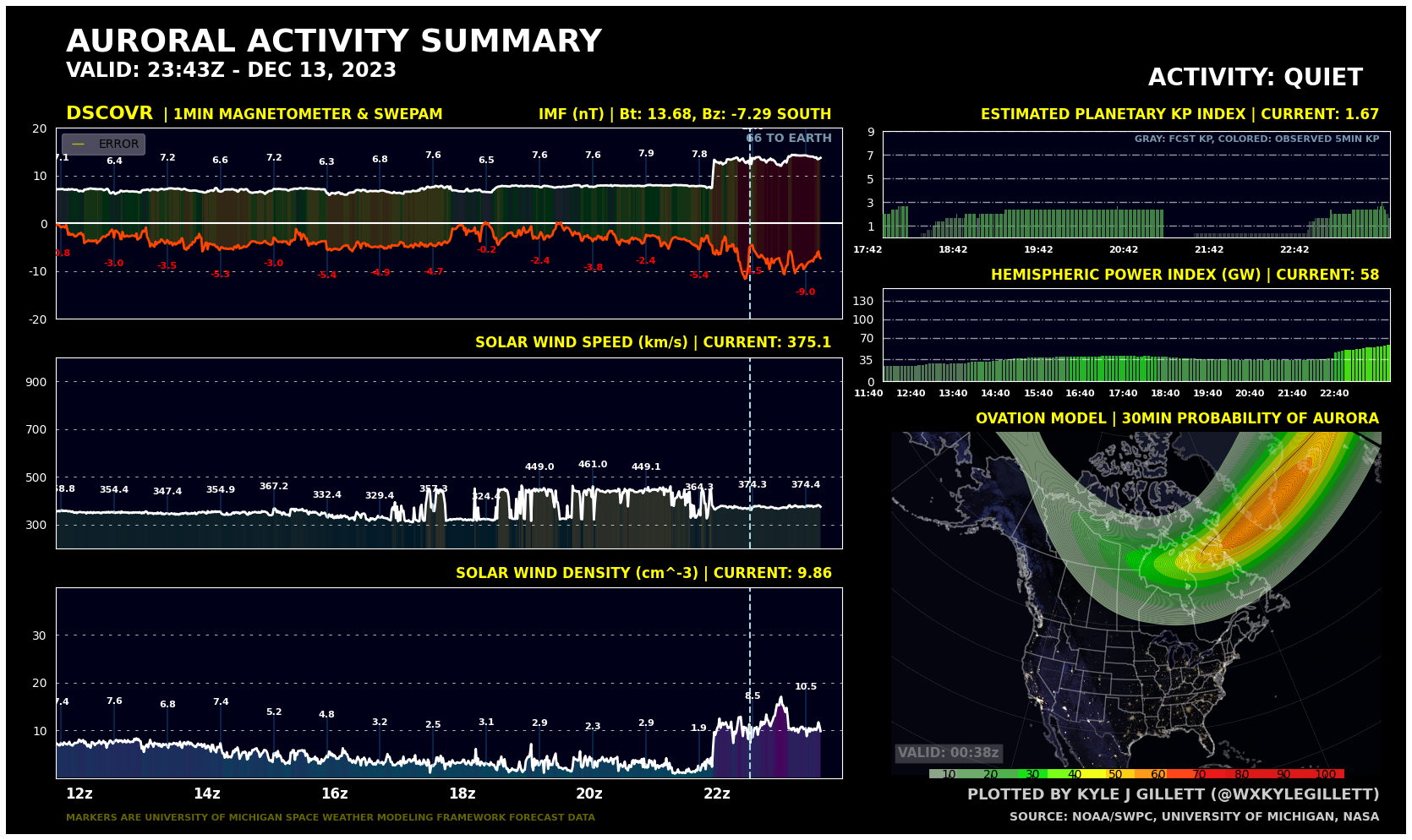The image size is (1412, 840).
Task: Click the 461.0 solar wind speed marker
Action: pos(593,465)
